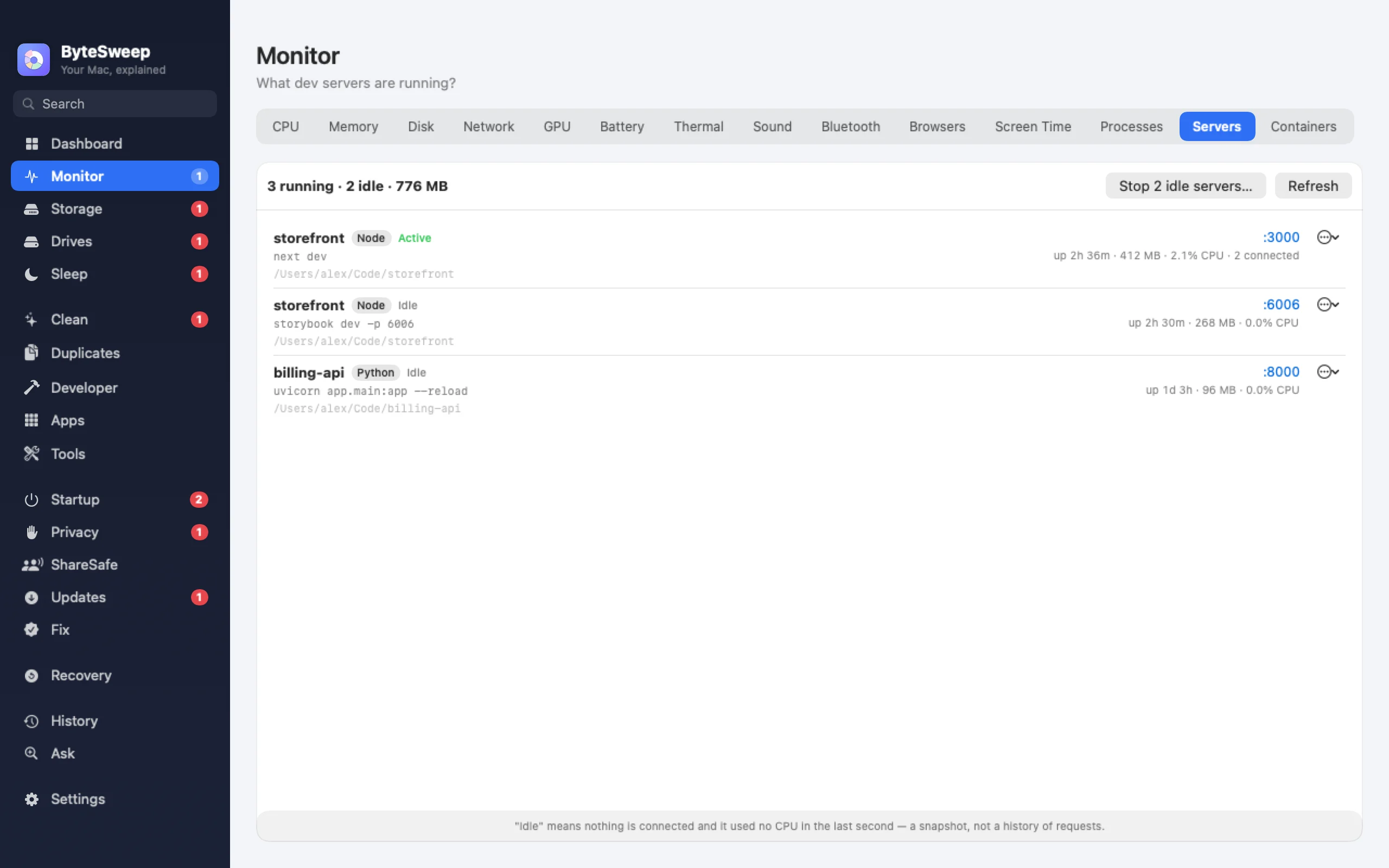The image size is (1389, 868).
Task: Open the Fix section
Action: [x=115, y=630]
